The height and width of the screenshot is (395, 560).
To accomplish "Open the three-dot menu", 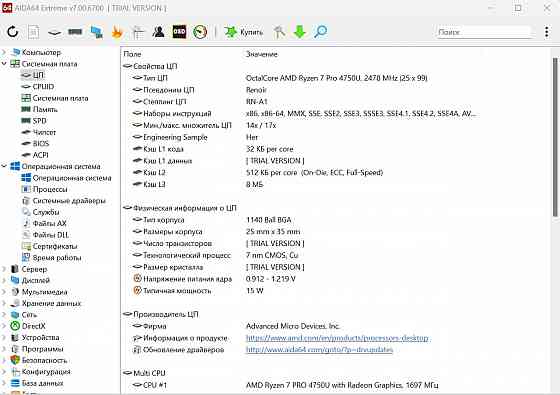I will click(546, 32).
